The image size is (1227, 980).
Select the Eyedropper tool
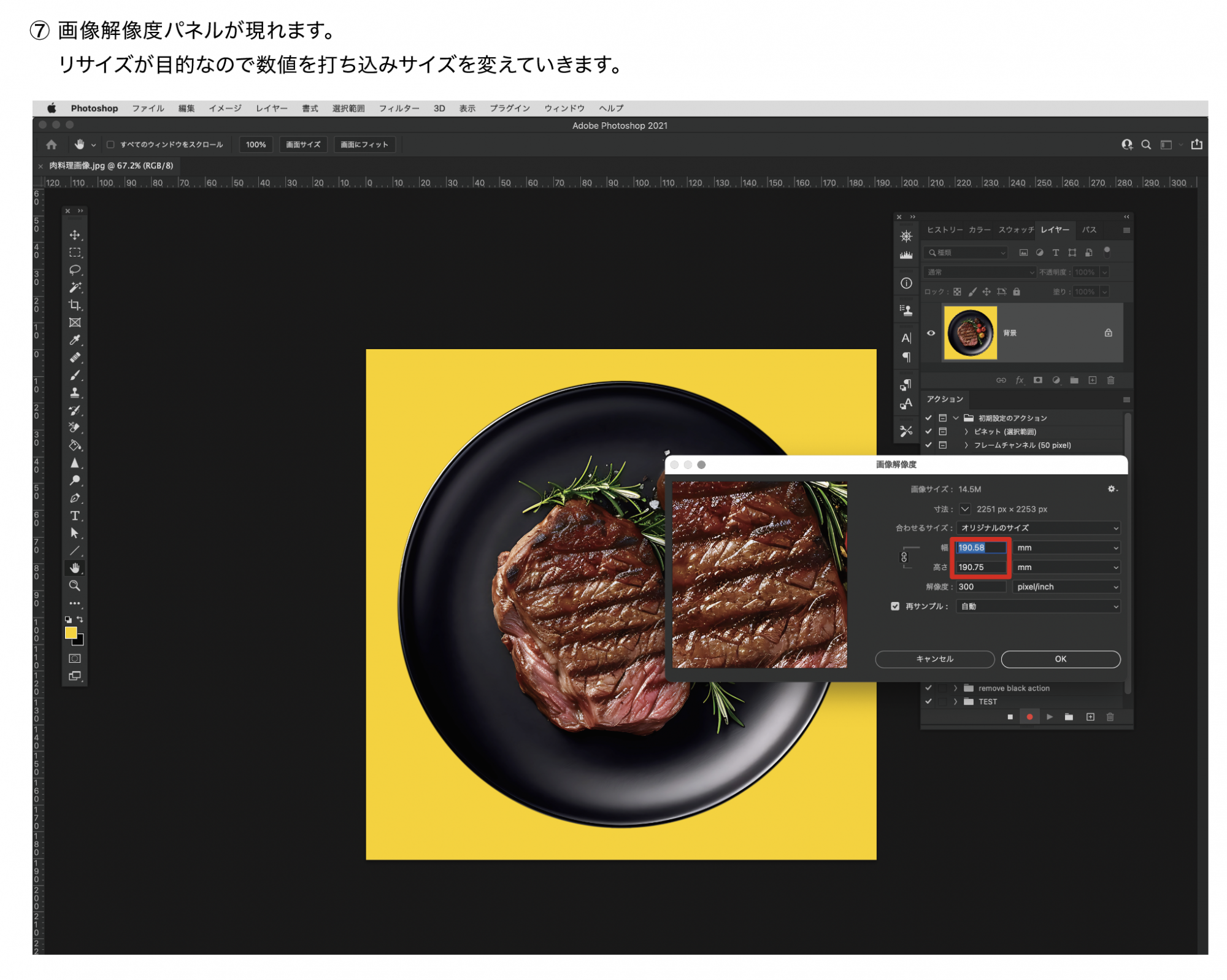click(x=75, y=340)
